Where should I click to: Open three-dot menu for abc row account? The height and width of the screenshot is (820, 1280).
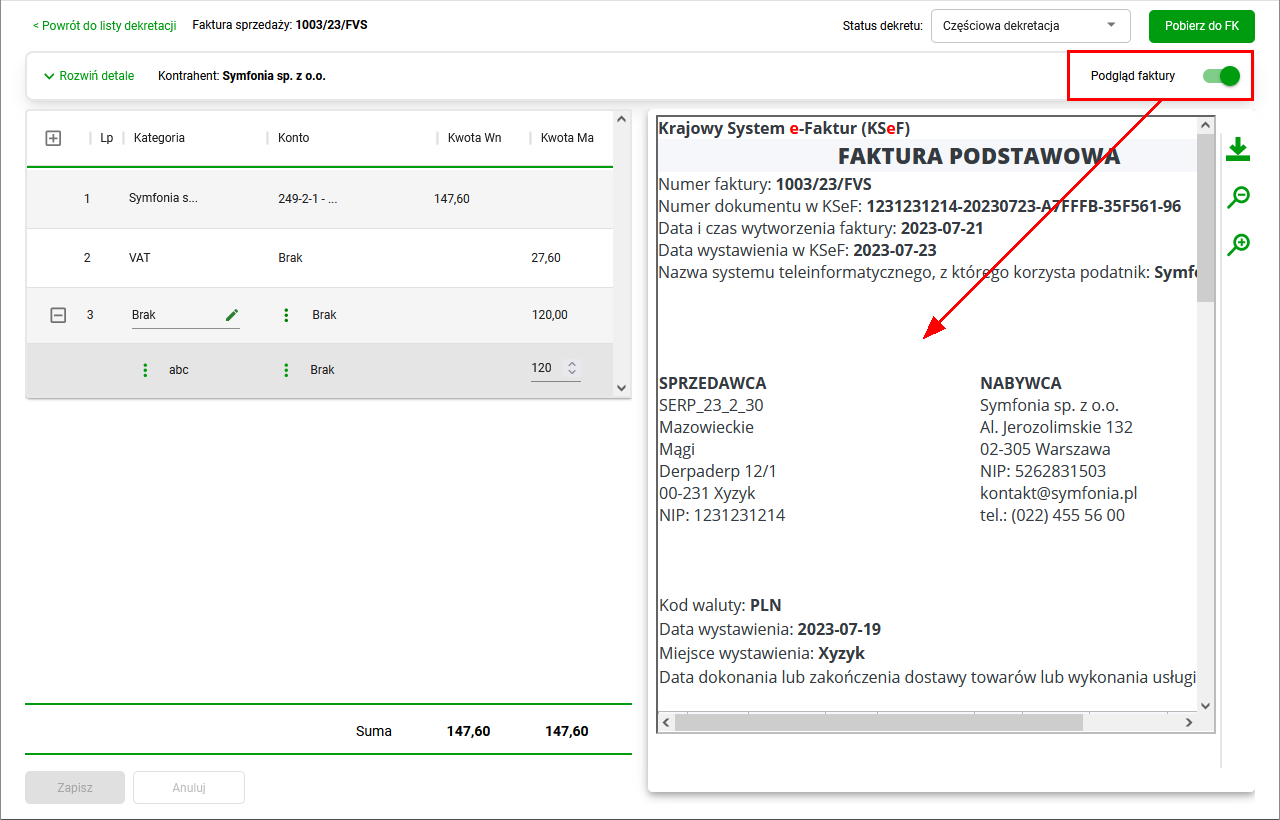(286, 370)
